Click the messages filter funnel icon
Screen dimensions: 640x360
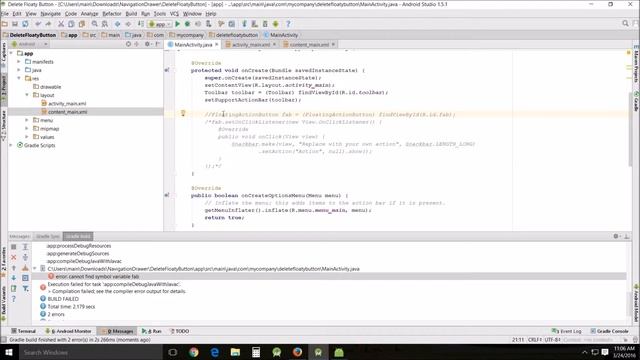pos(25,289)
